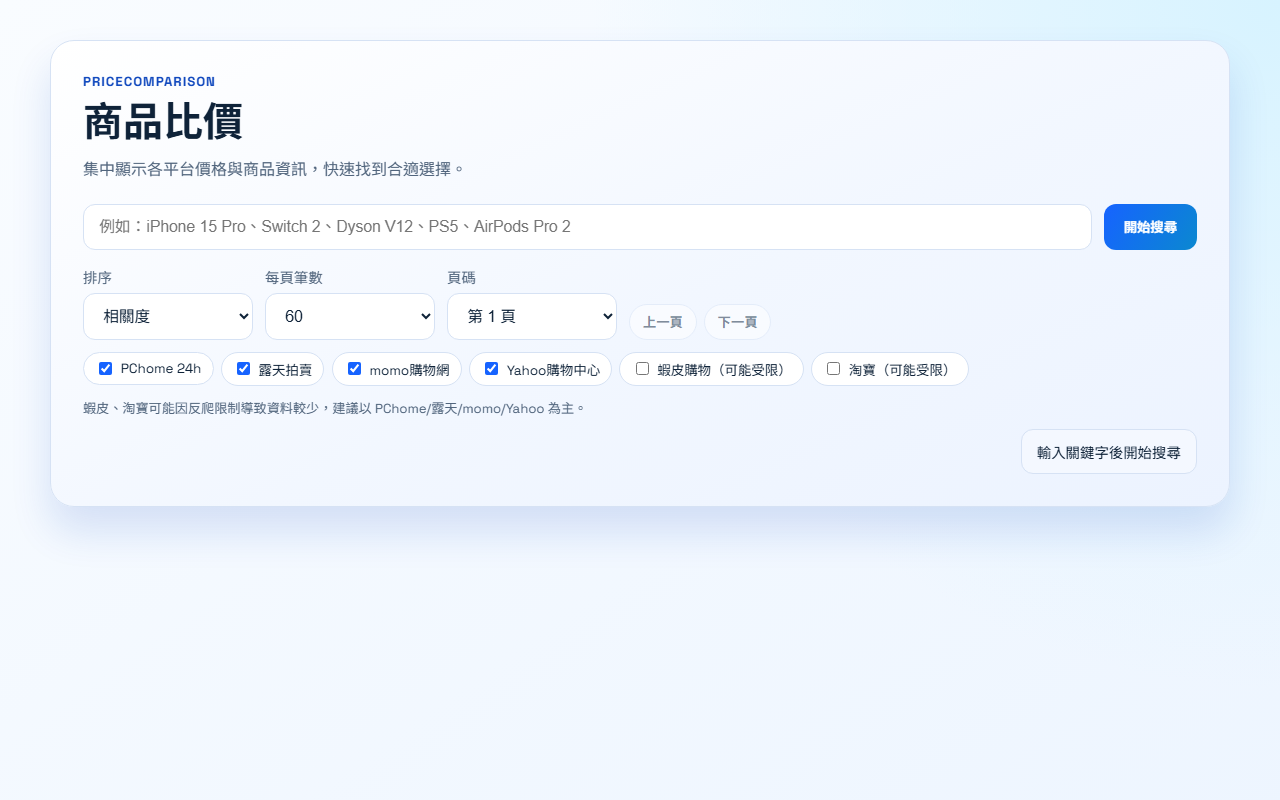Uncheck the momo購物網 checkbox
This screenshot has height=800, width=1280.
point(354,368)
